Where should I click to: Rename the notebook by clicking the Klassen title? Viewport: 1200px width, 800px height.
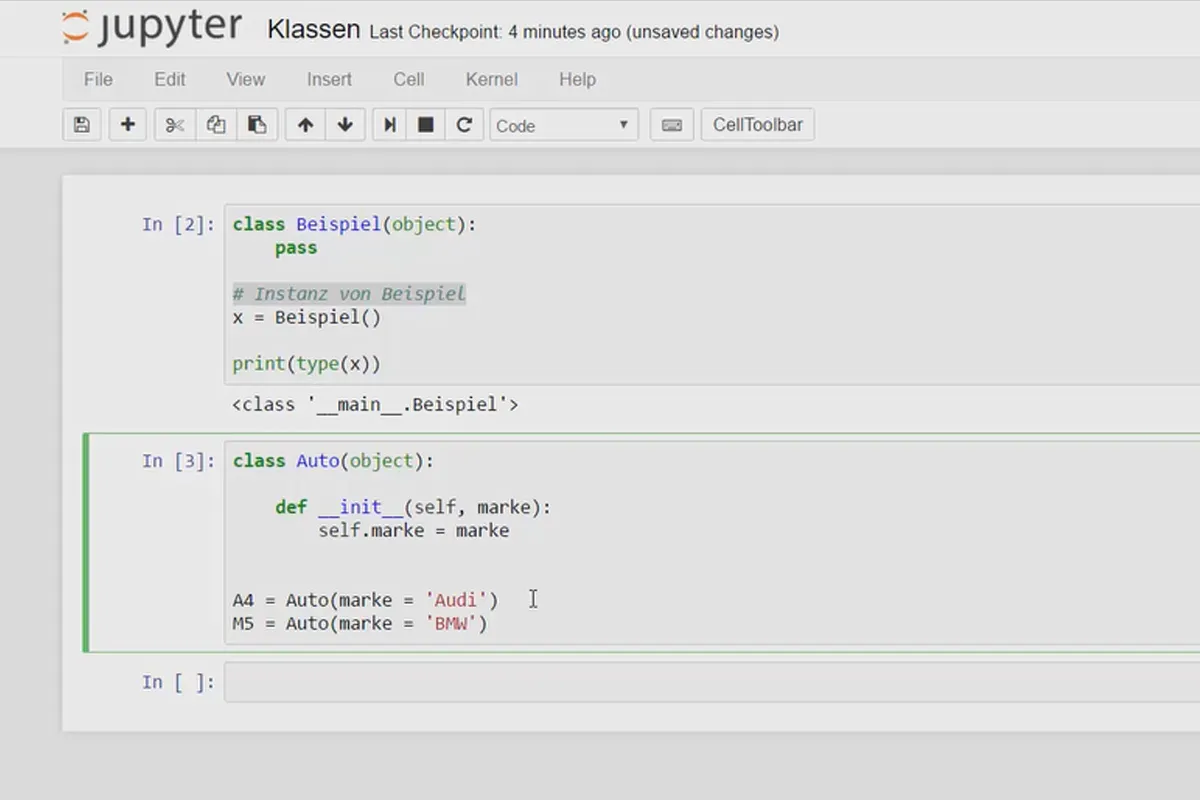click(313, 29)
